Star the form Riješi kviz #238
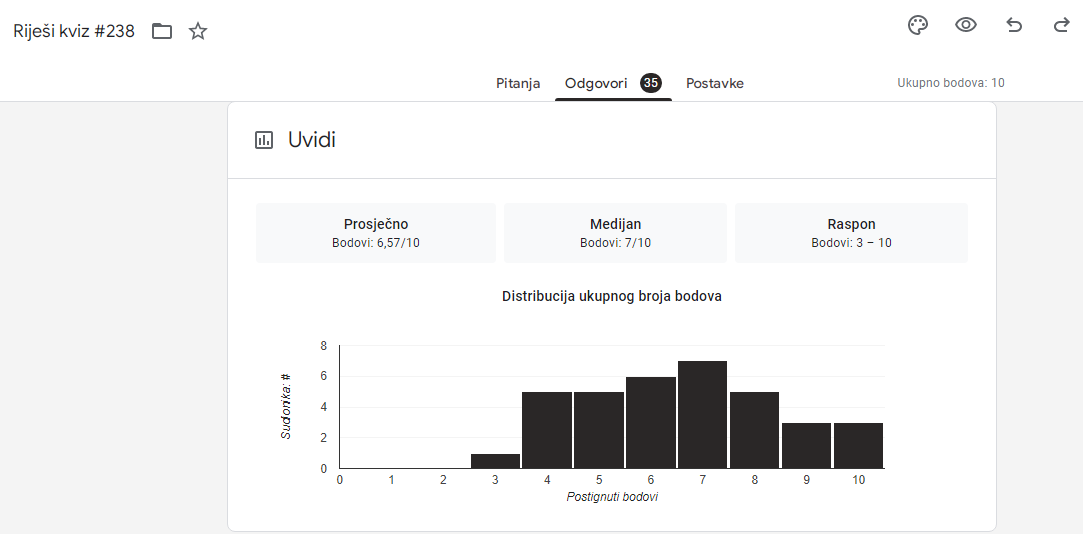1083x534 pixels. click(198, 31)
